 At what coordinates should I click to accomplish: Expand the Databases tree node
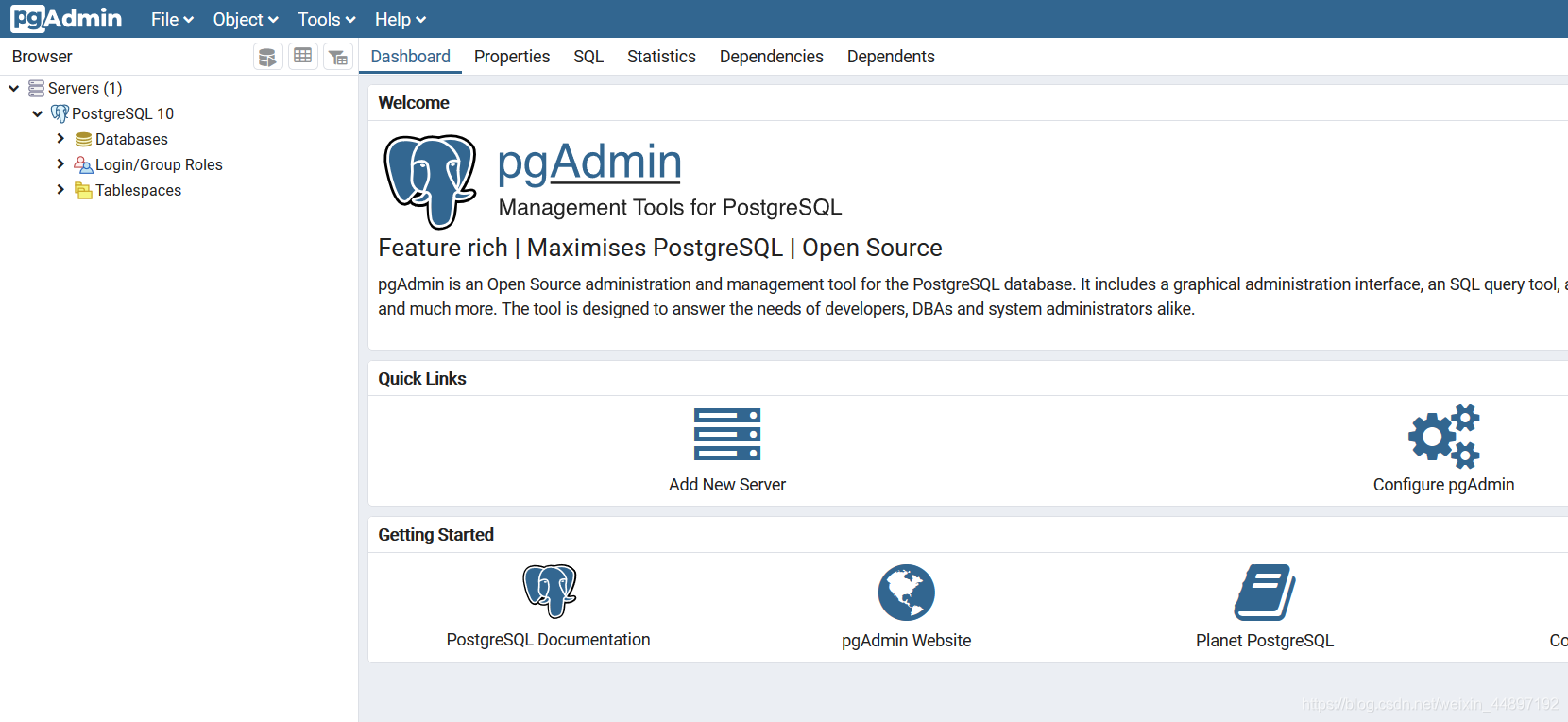click(60, 139)
